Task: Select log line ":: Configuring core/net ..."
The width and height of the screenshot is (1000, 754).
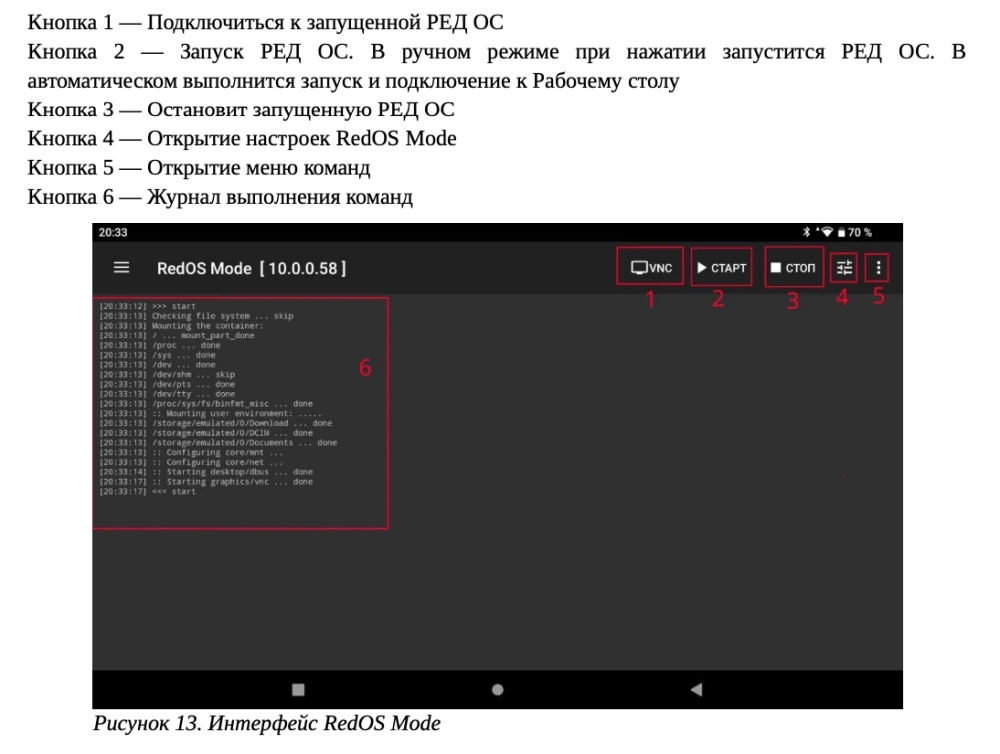Action: [x=191, y=462]
